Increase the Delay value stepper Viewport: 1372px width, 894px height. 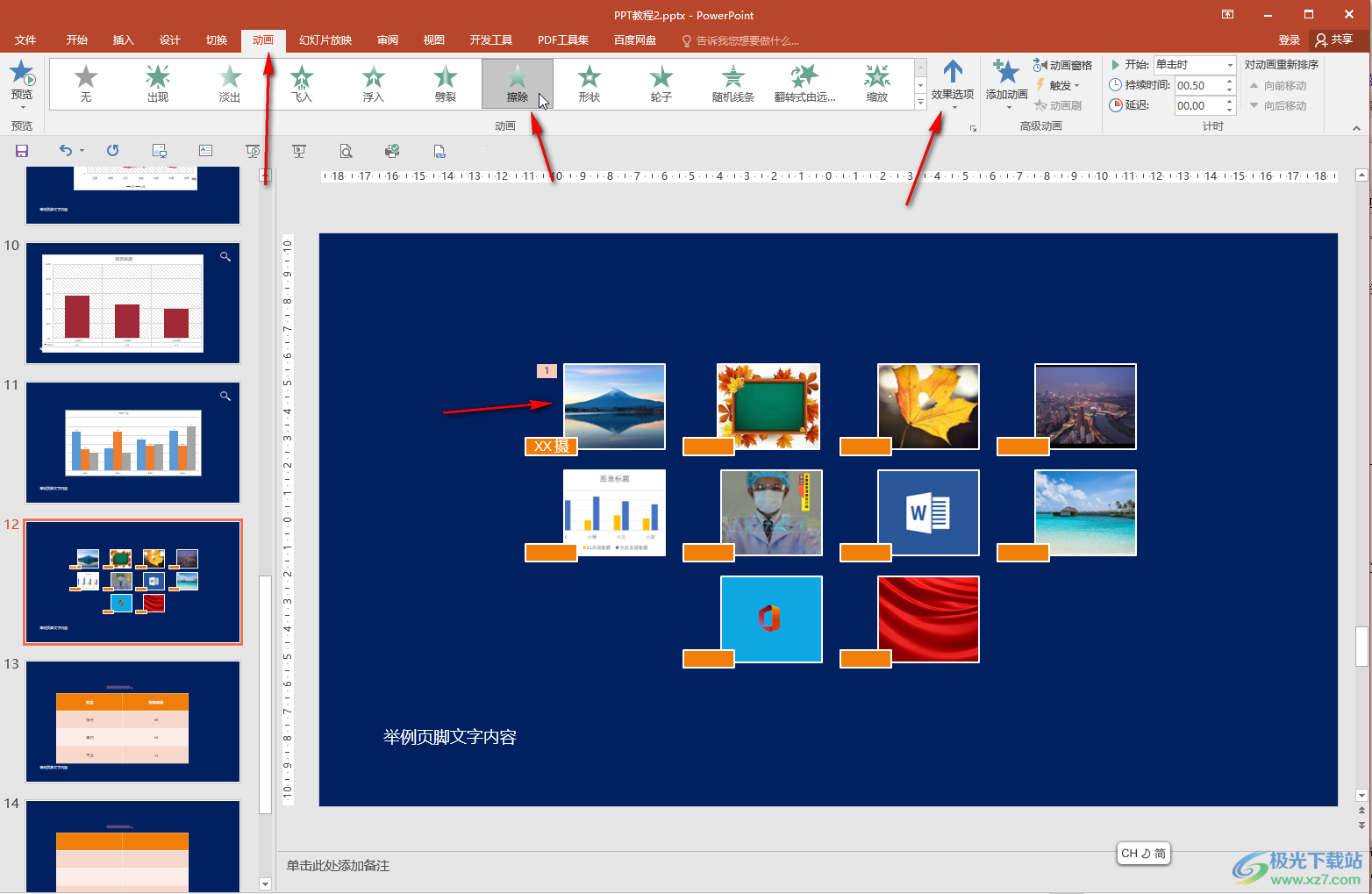1229,102
